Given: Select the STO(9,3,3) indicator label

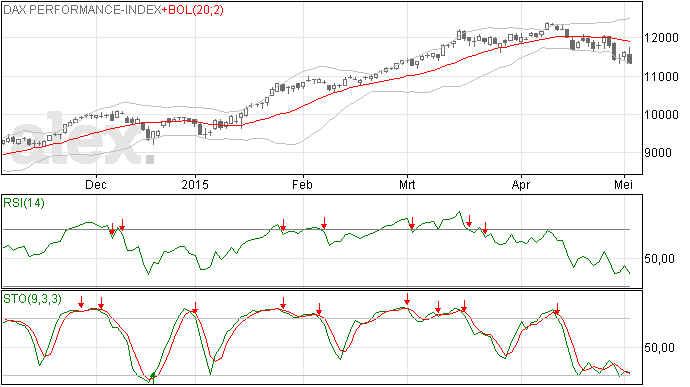Looking at the screenshot, I should pos(33,299).
